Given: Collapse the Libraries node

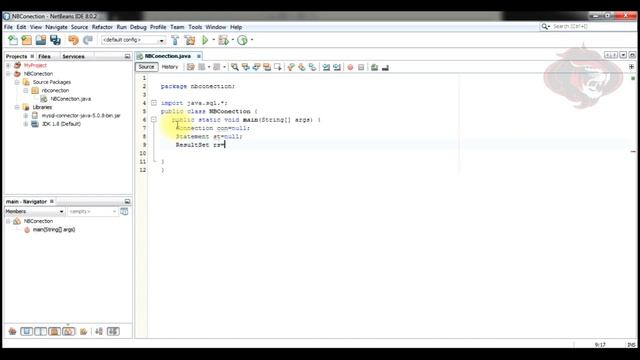Looking at the screenshot, I should click(17, 107).
